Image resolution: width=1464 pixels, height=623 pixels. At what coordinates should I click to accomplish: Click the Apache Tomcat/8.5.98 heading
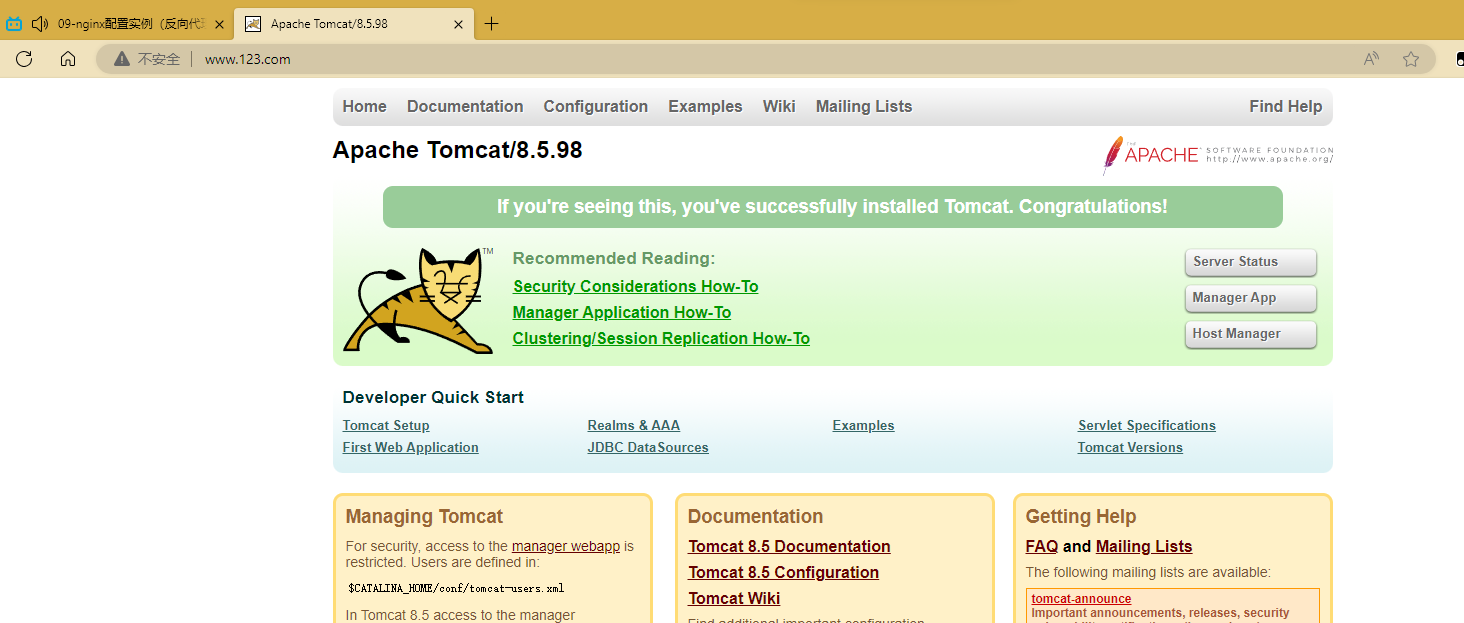457,150
